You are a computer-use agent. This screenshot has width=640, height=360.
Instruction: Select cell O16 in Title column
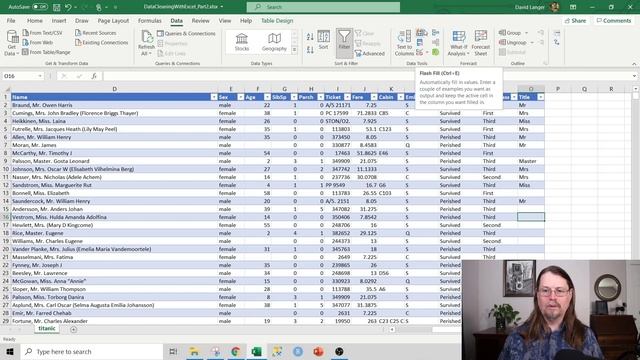[531, 217]
